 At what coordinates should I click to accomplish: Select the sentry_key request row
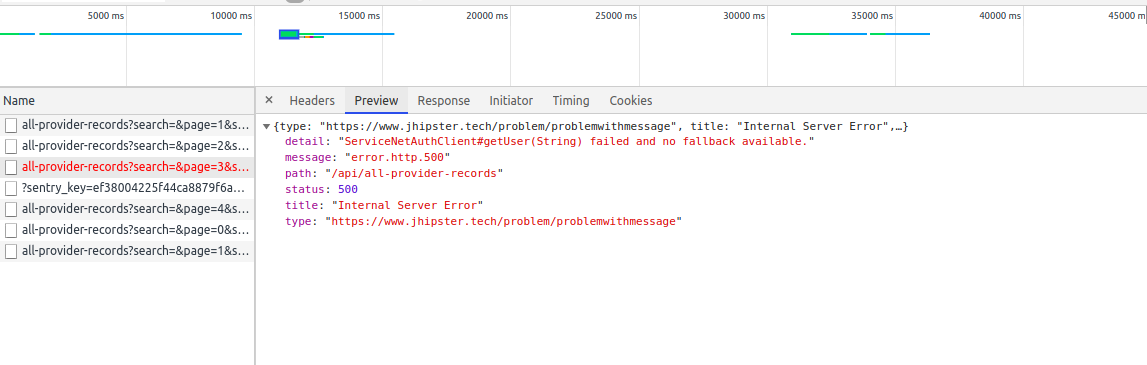[x=127, y=188]
